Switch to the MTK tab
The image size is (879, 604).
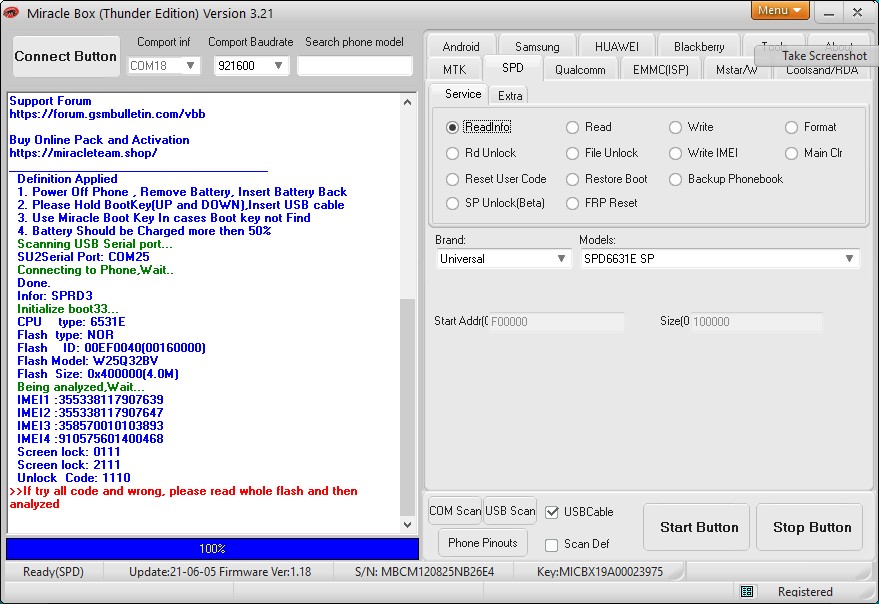click(x=454, y=70)
